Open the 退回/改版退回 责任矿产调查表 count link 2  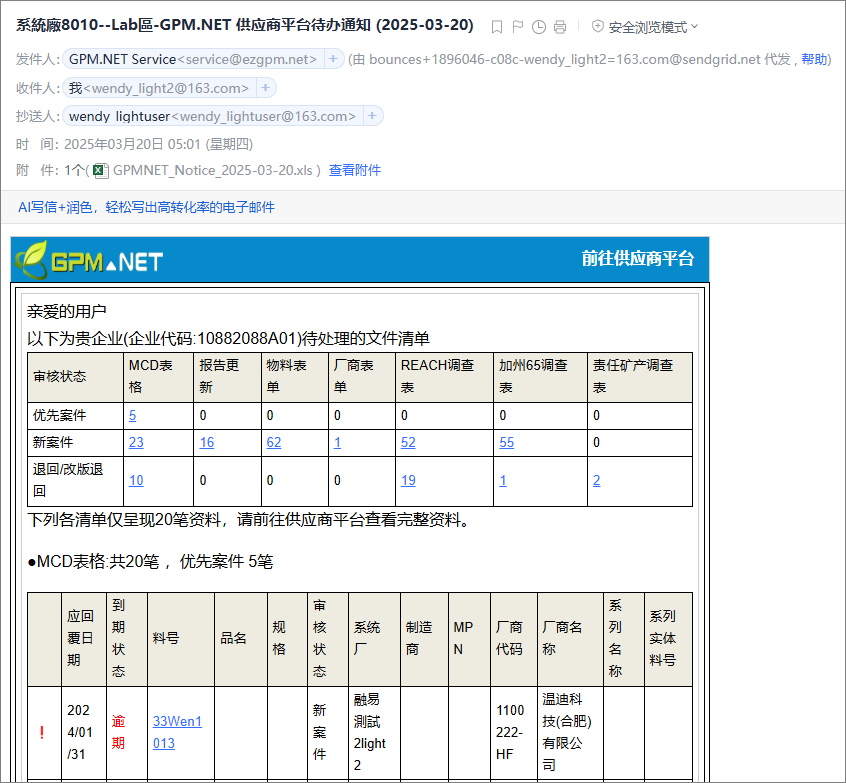coord(596,480)
